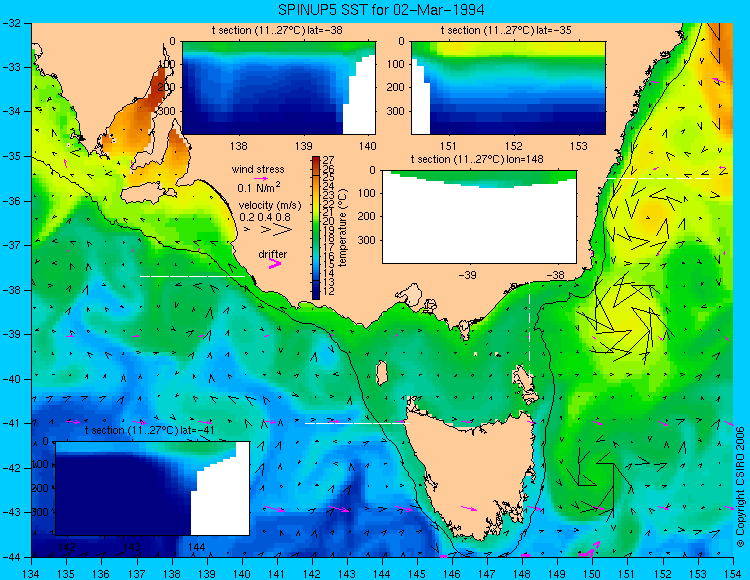Viewport: 750px width, 580px height.
Task: Click longitude axis label 135
Action: (x=66, y=574)
